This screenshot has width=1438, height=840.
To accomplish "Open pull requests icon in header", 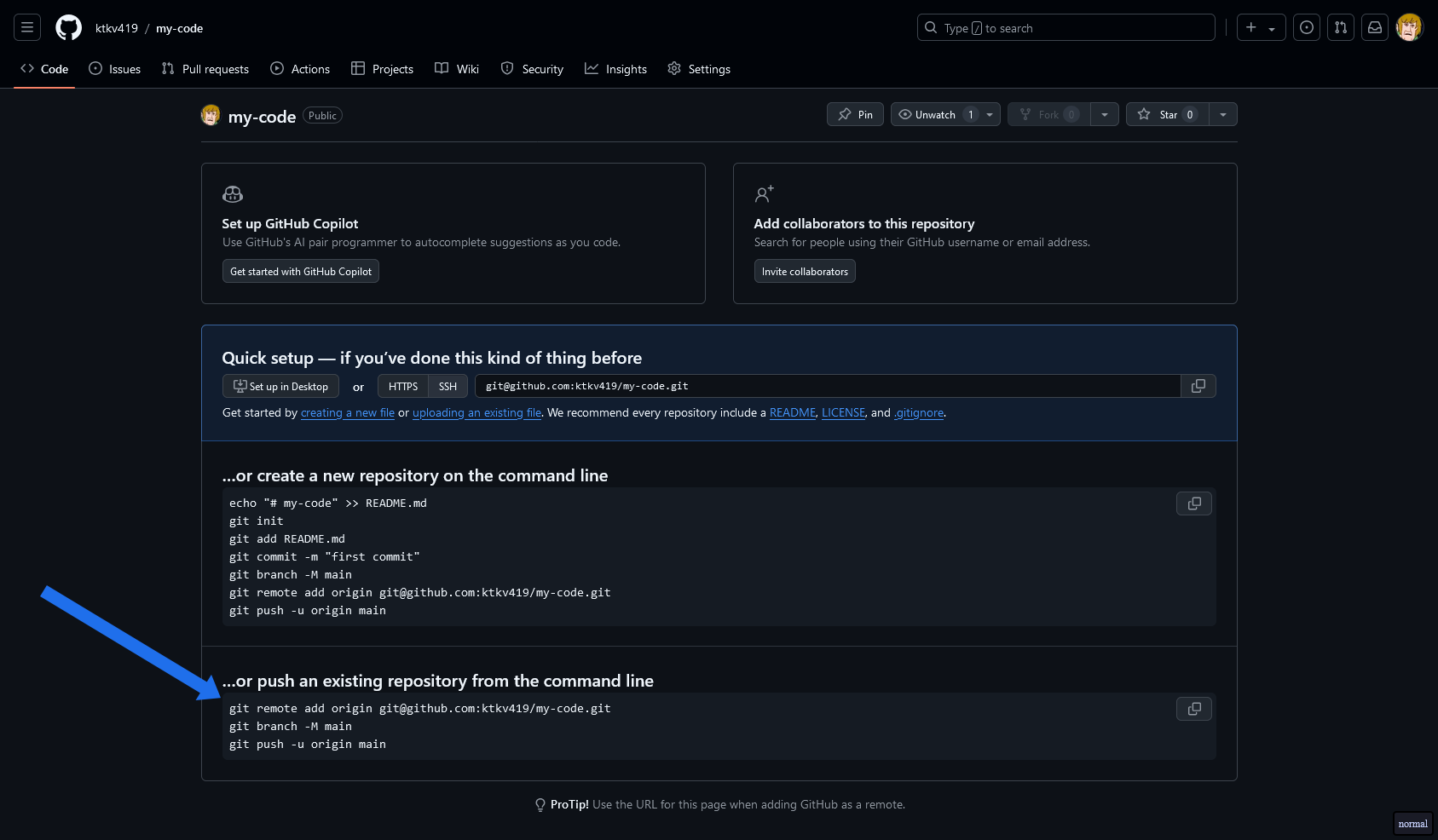I will 1341,28.
